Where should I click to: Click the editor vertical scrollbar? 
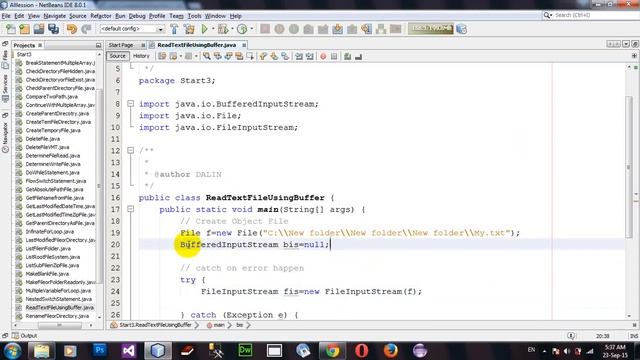pyautogui.click(x=629, y=167)
